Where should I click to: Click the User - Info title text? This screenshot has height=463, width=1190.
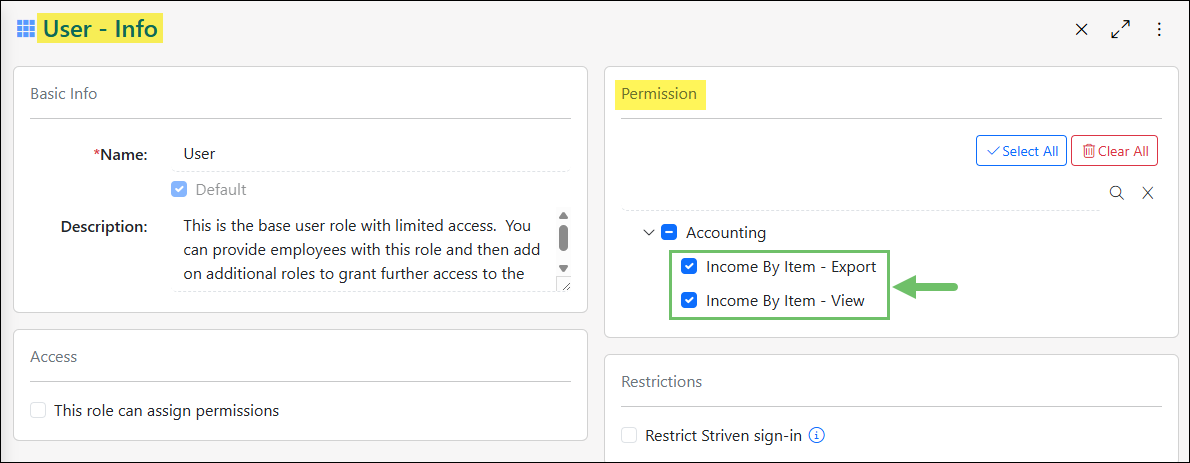99,30
